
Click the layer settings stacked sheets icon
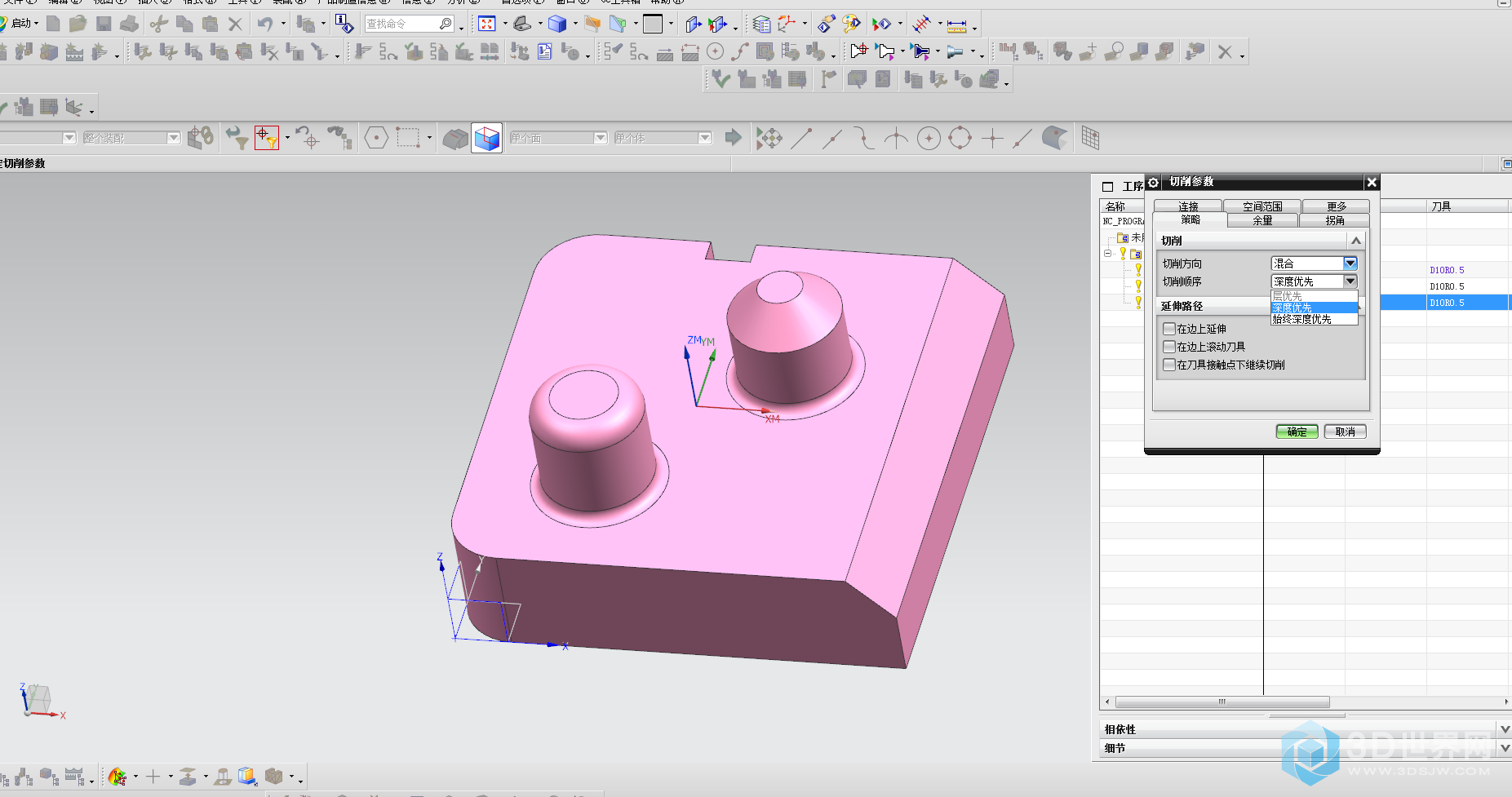(761, 24)
